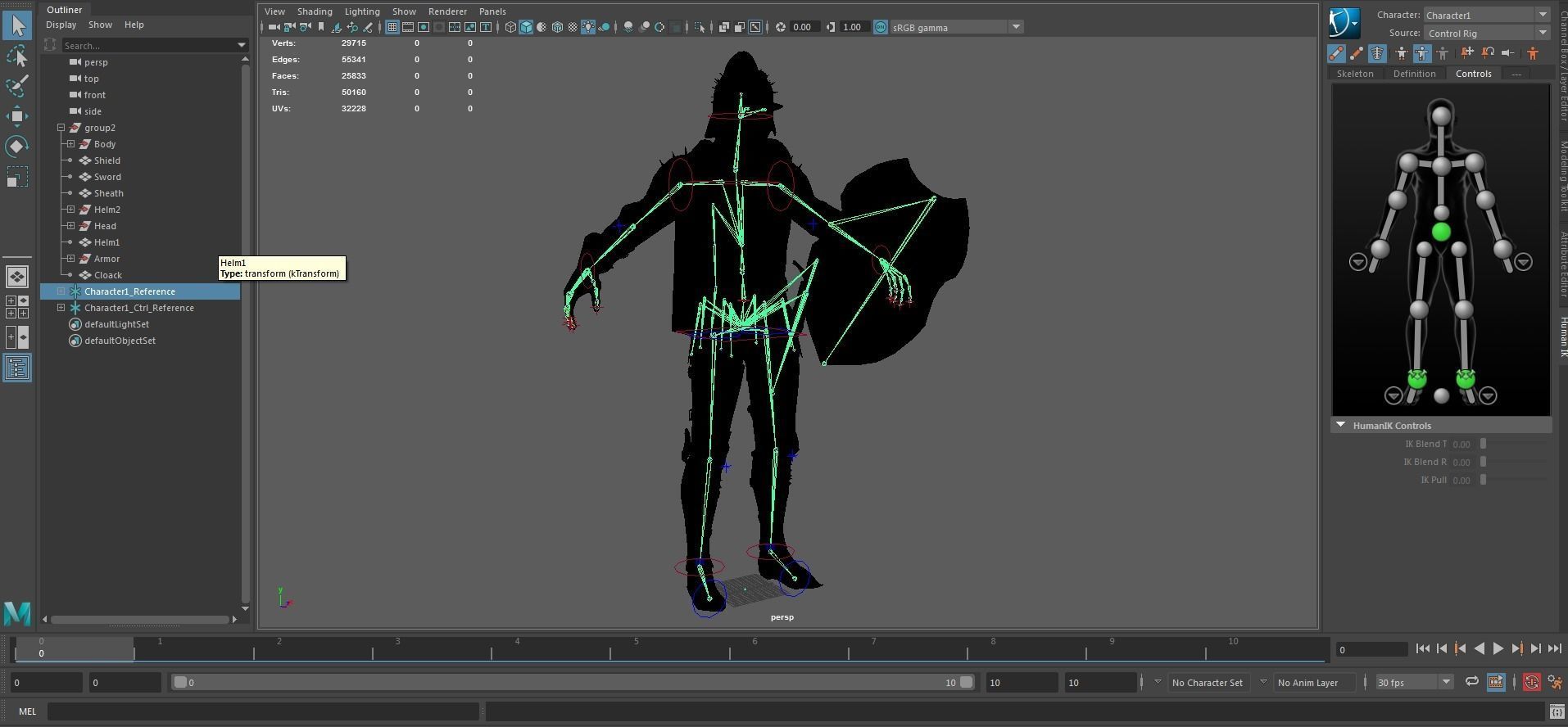Click the HumanIK logo menu button

coord(1344,23)
